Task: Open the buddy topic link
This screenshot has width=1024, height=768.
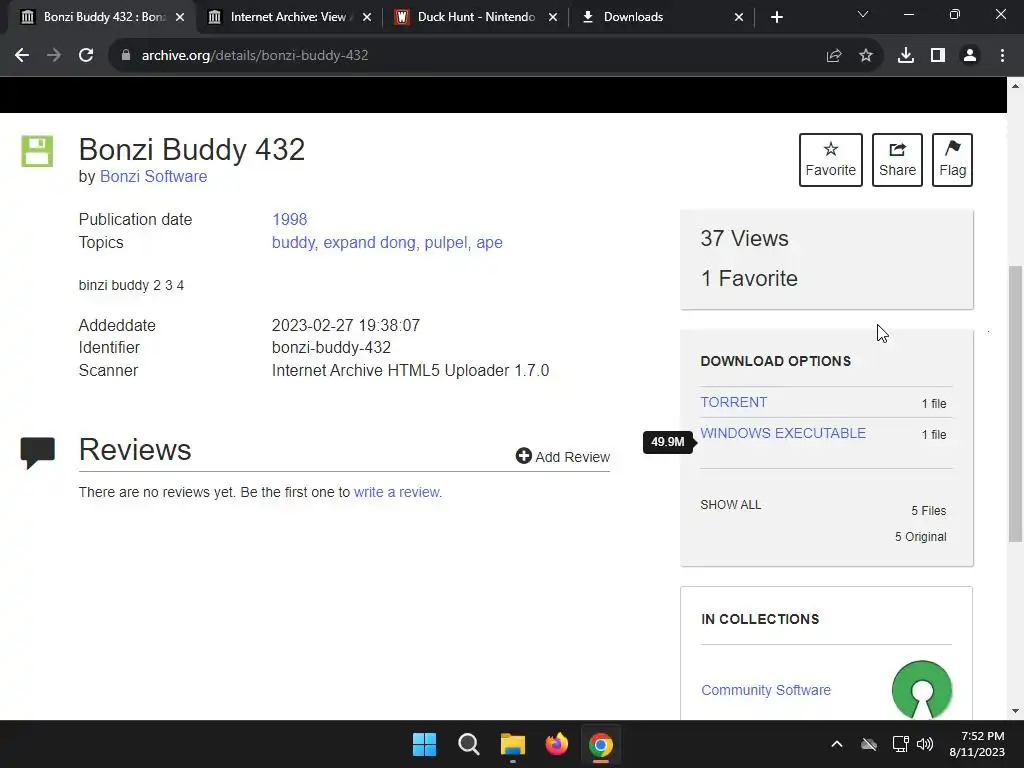Action: pos(293,242)
